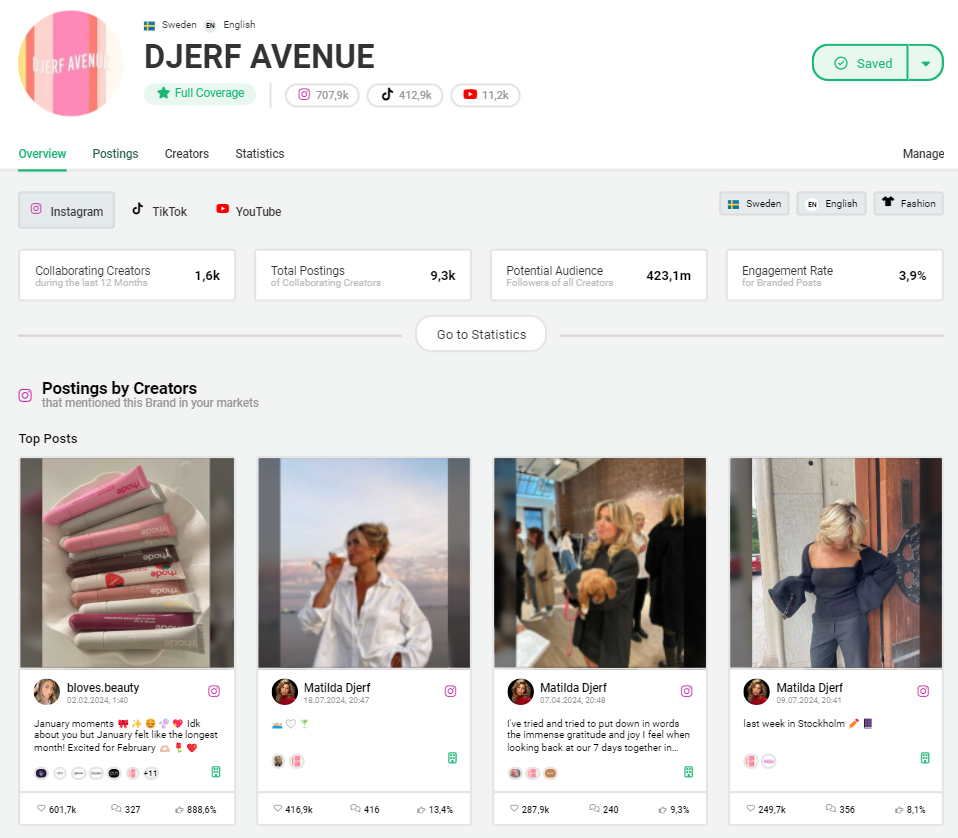Screen dimensions: 958x838
Task: Click the Fashion category chip with shirt icon
Action: pyautogui.click(x=908, y=203)
